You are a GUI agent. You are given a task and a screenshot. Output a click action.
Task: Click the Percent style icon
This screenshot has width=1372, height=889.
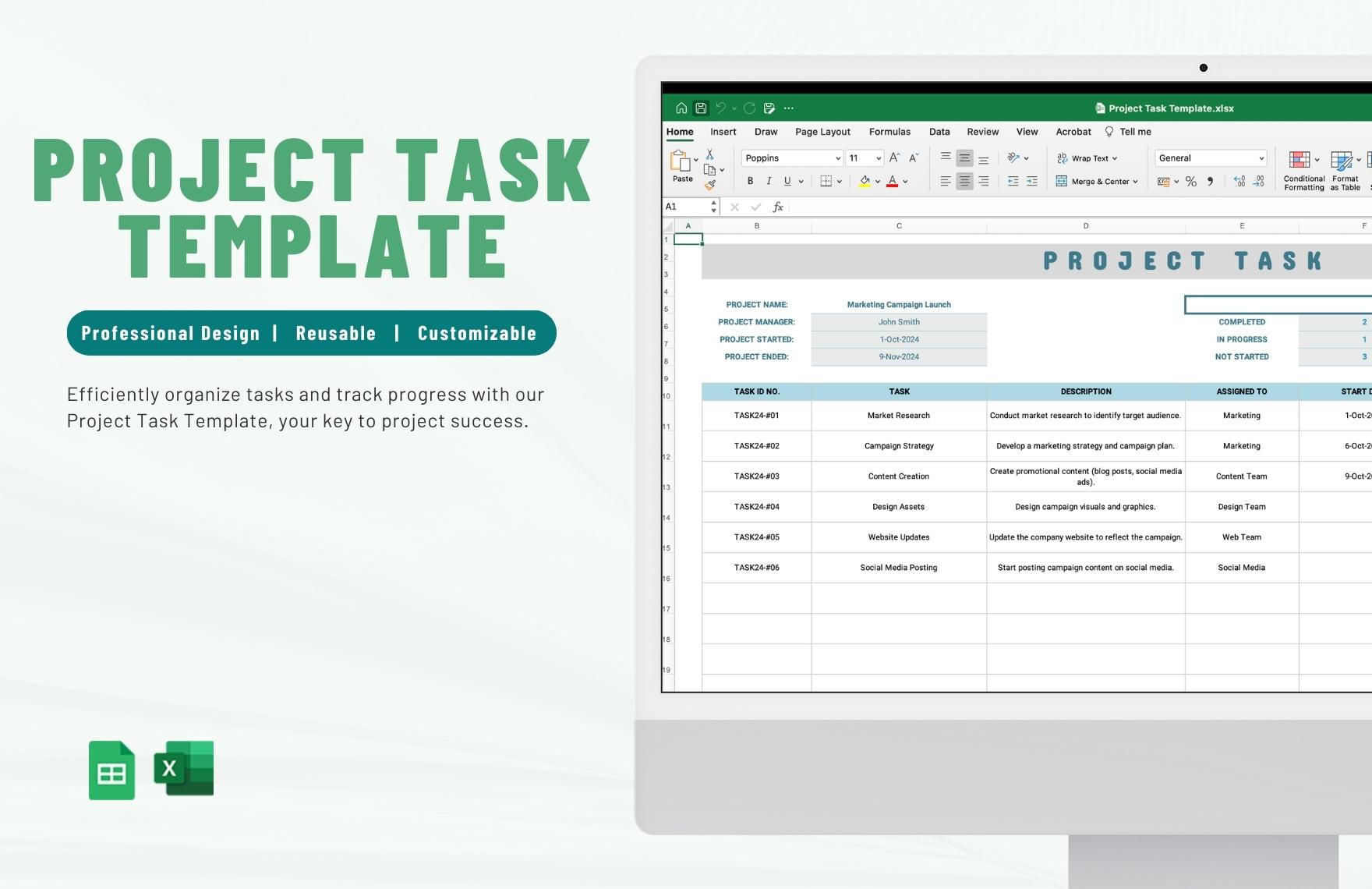[x=1189, y=182]
